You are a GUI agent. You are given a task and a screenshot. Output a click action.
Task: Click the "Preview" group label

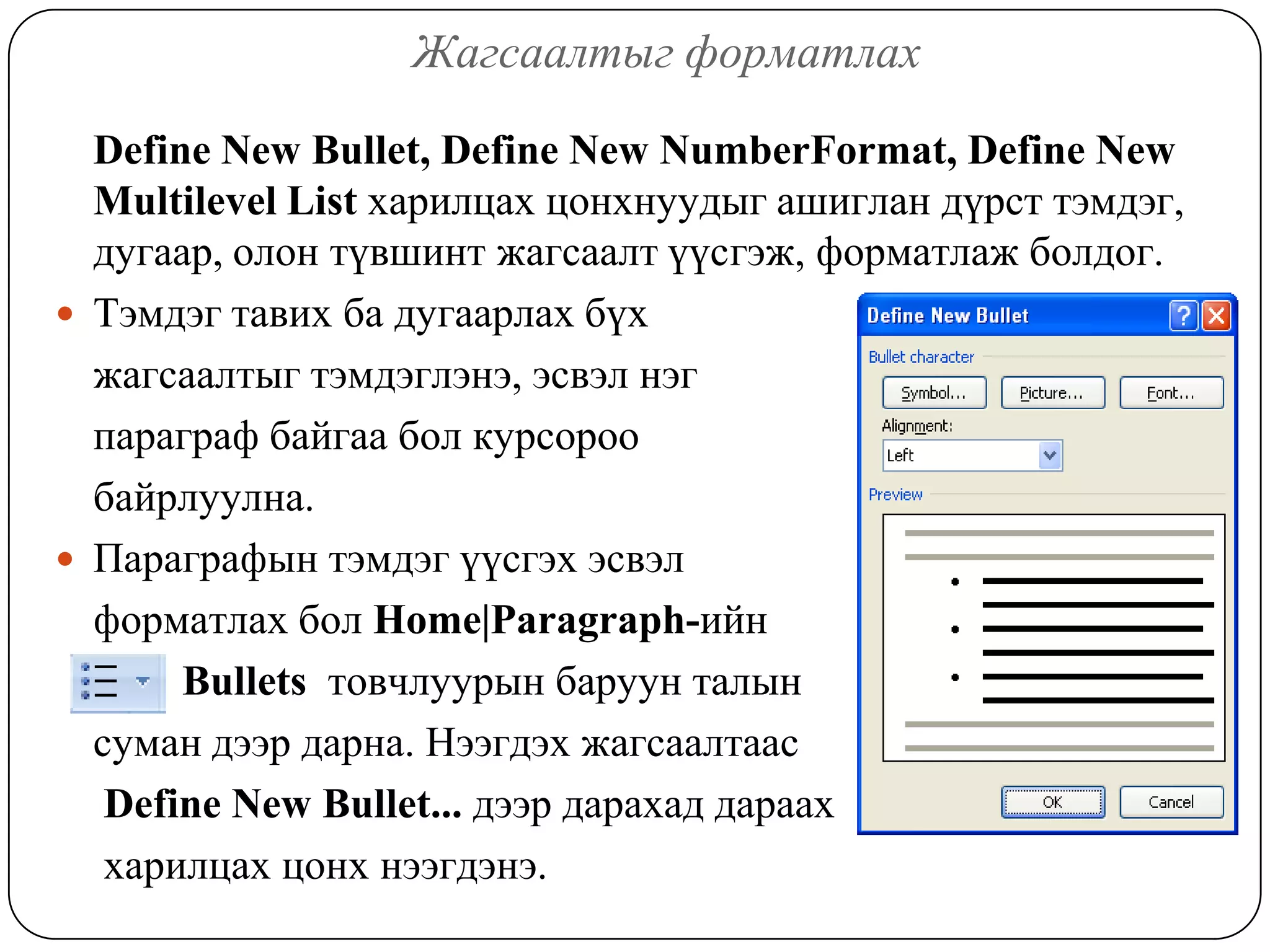click(x=895, y=495)
